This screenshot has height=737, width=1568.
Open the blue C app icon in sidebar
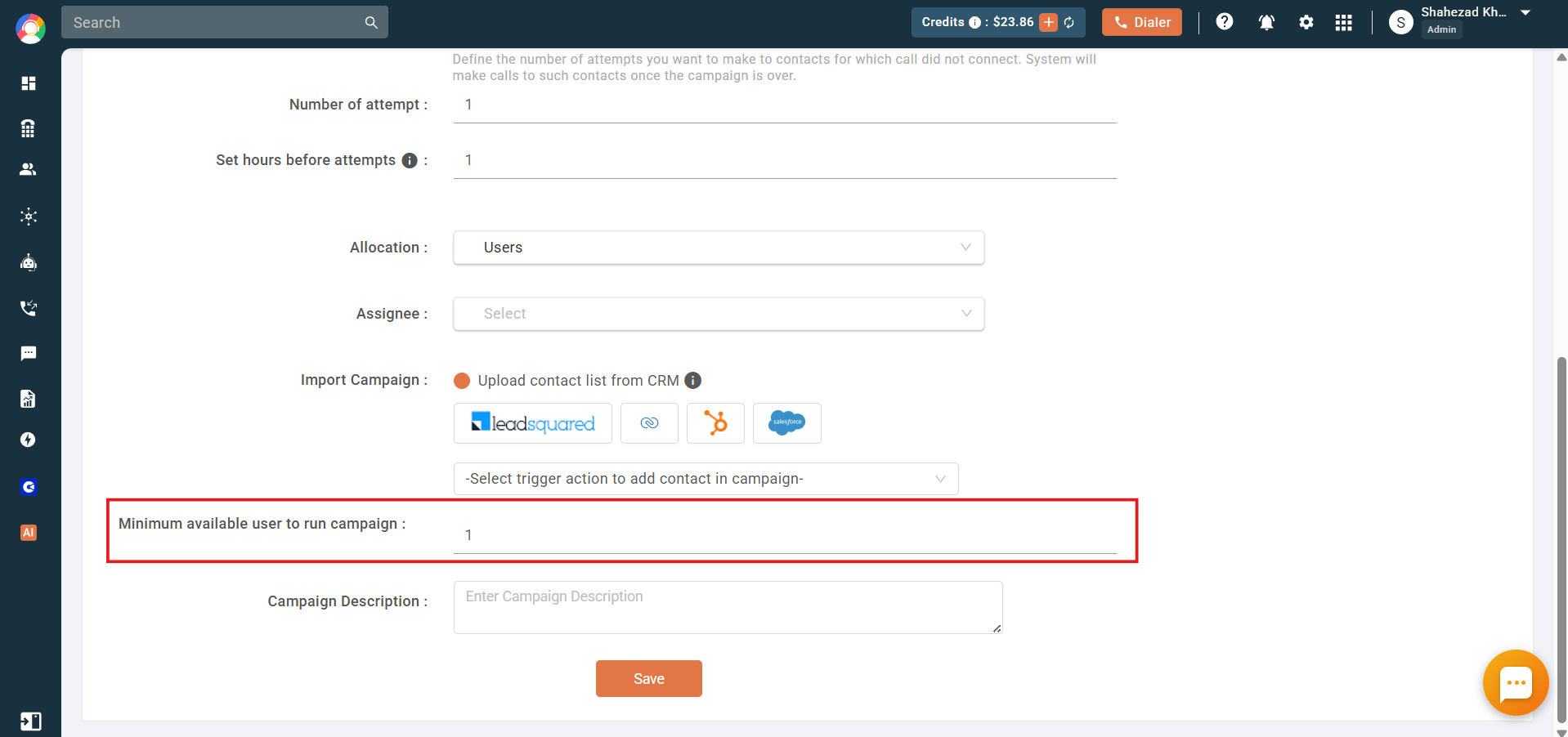29,487
